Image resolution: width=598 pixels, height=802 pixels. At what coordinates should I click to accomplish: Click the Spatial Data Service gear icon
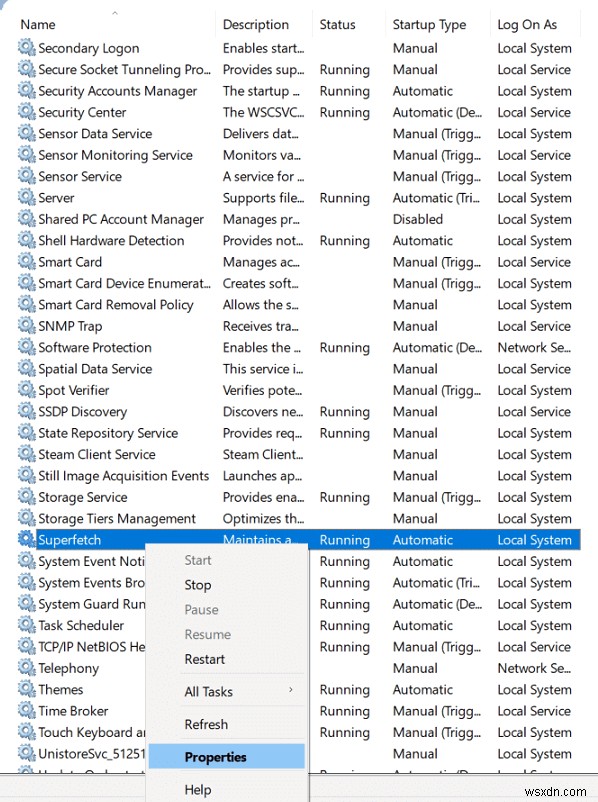pos(27,368)
